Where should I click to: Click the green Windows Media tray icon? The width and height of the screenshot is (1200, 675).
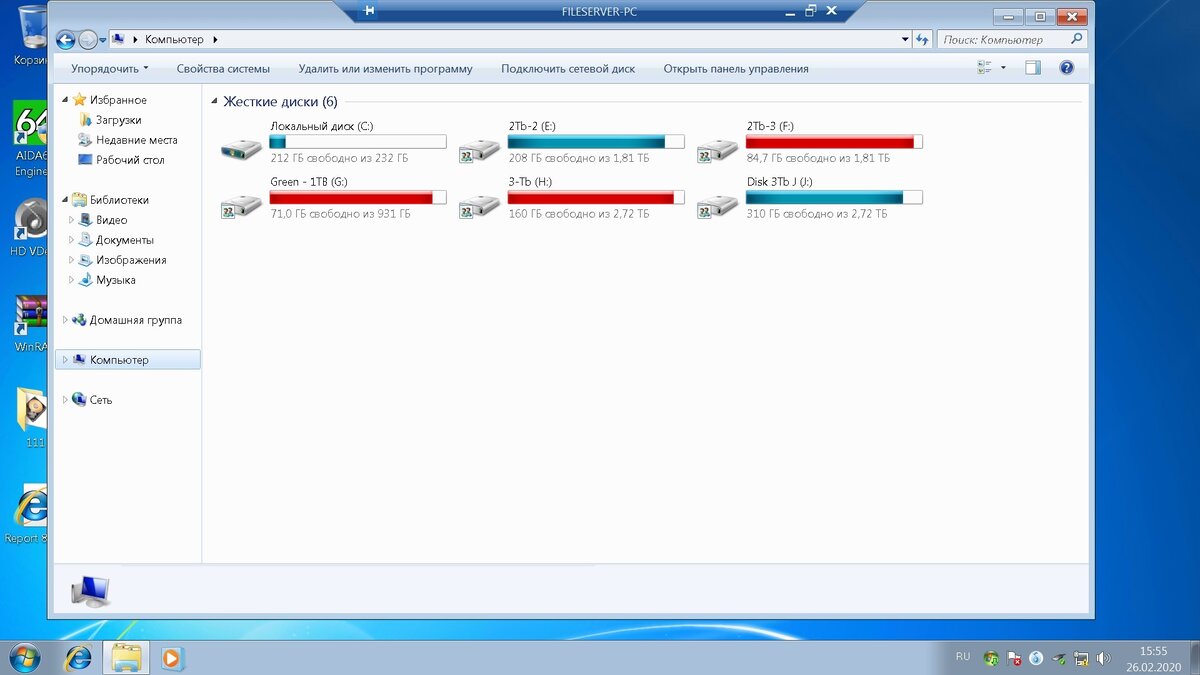click(991, 658)
